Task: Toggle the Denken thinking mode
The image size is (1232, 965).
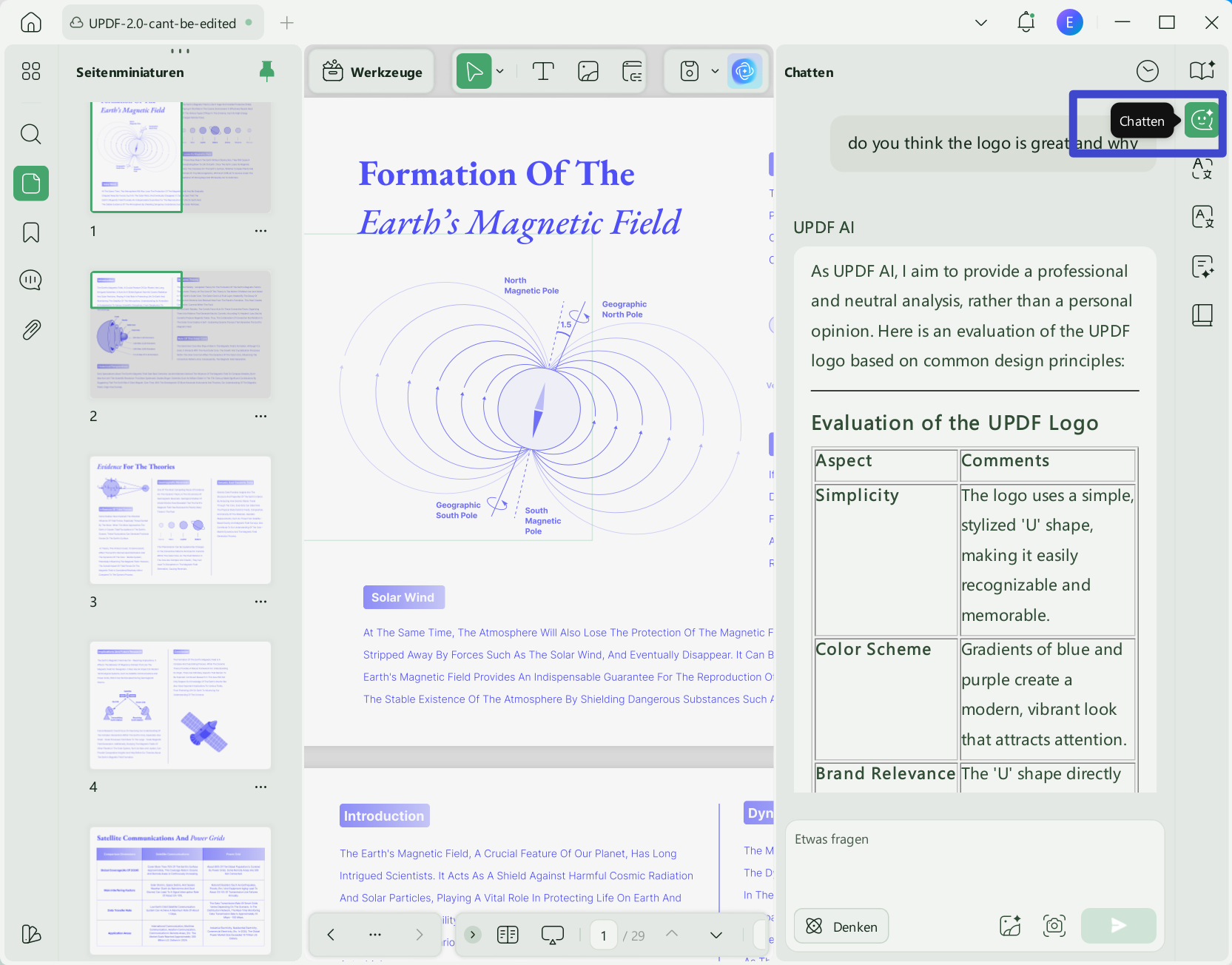Action: [841, 927]
